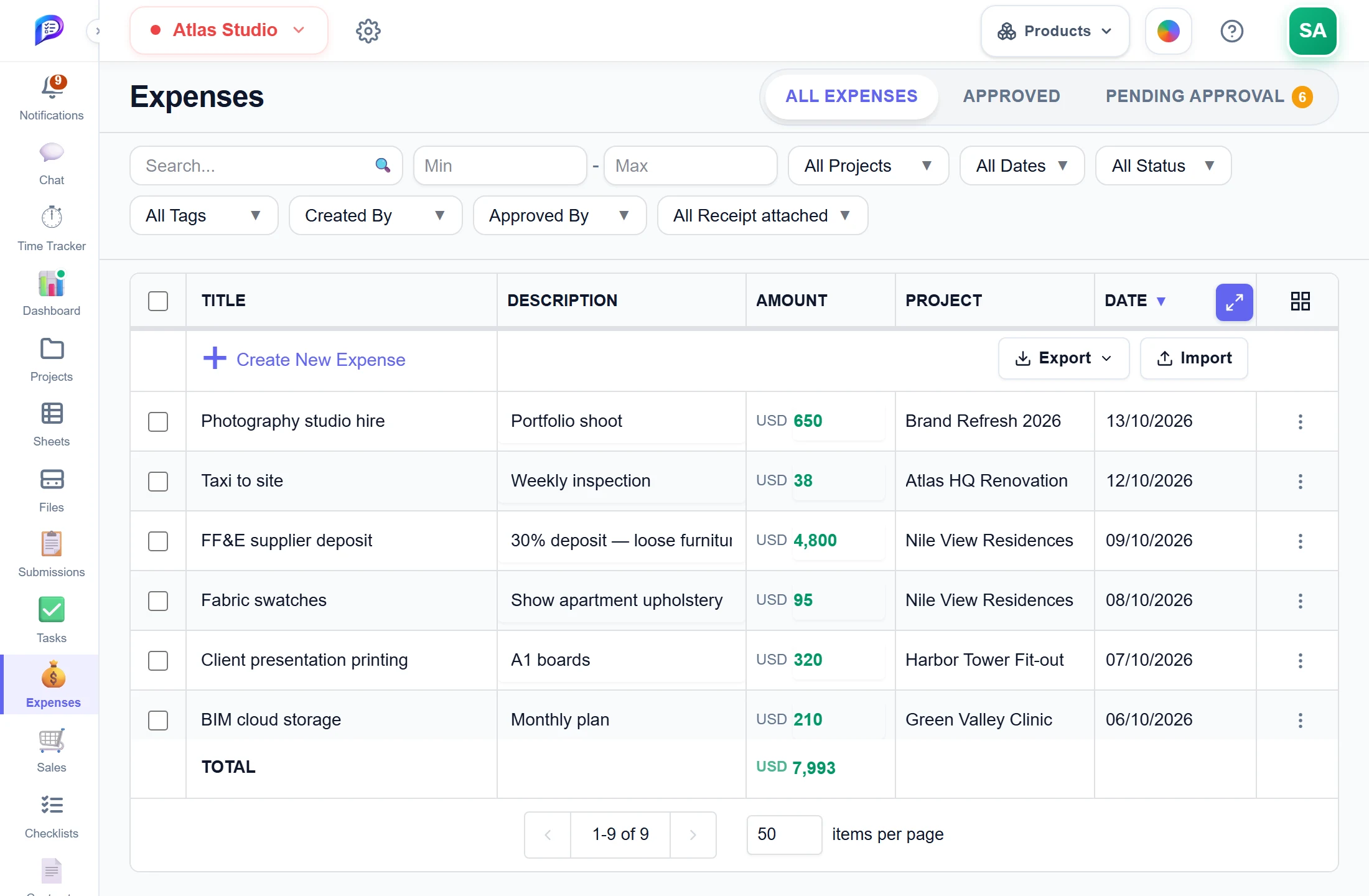This screenshot has width=1369, height=896.
Task: Toggle the select-all checkbox in table header
Action: [x=158, y=301]
